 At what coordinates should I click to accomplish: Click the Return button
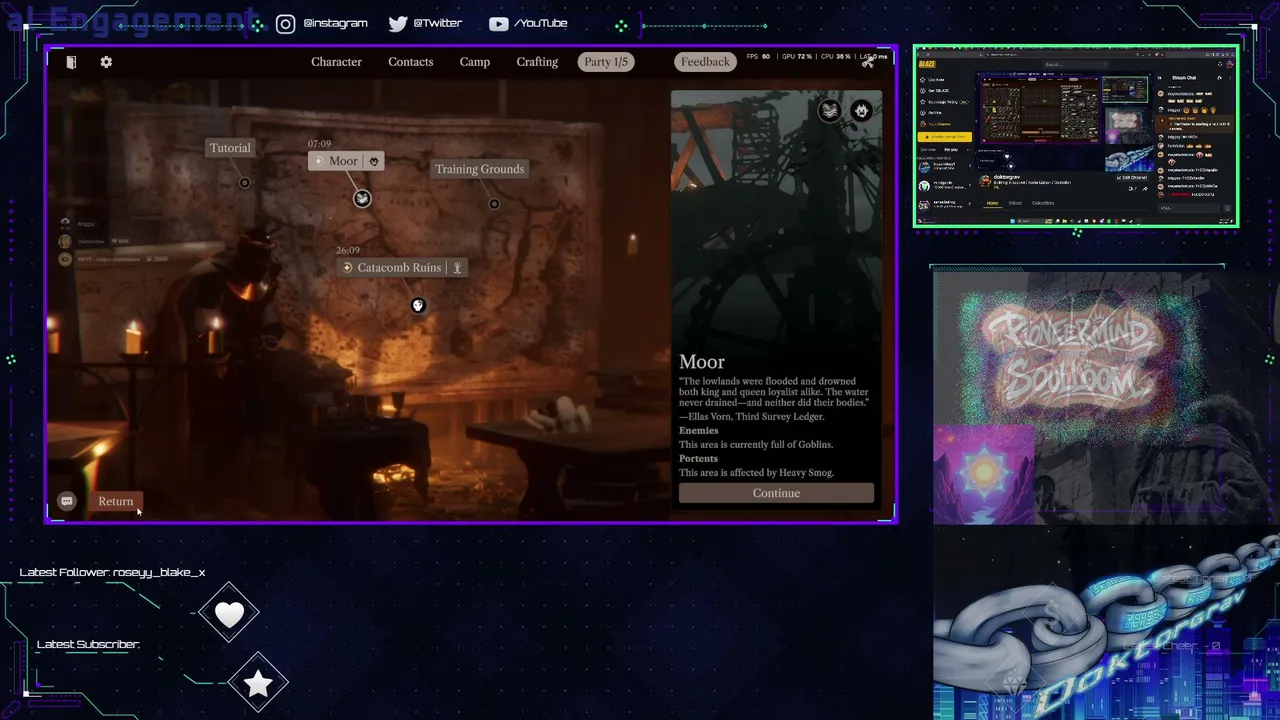tap(116, 502)
